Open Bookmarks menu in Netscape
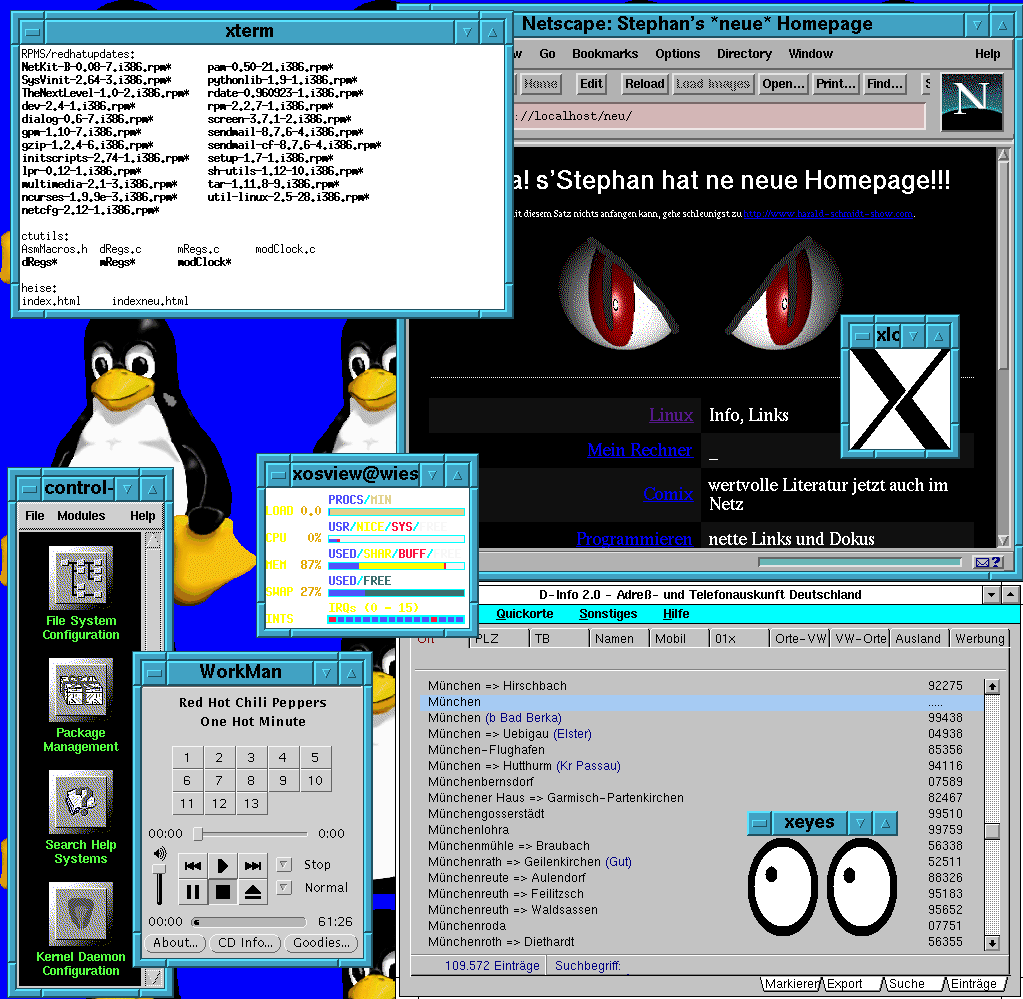Screen dimensions: 1023x999 tap(605, 54)
